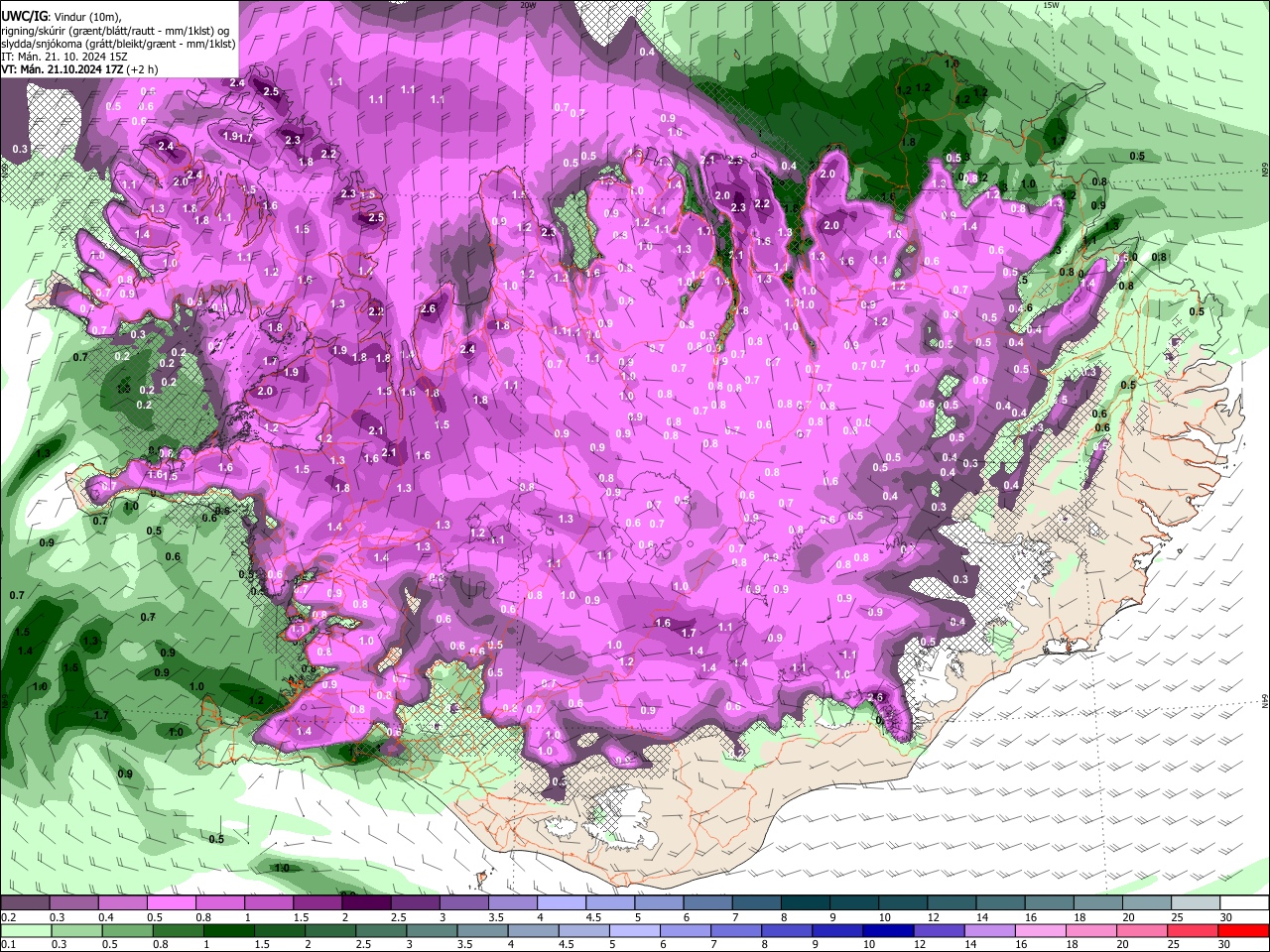Viewport: 1270px width, 952px height.
Task: Click the '(+2 h)' forecast offset text
Action: pyautogui.click(x=144, y=69)
